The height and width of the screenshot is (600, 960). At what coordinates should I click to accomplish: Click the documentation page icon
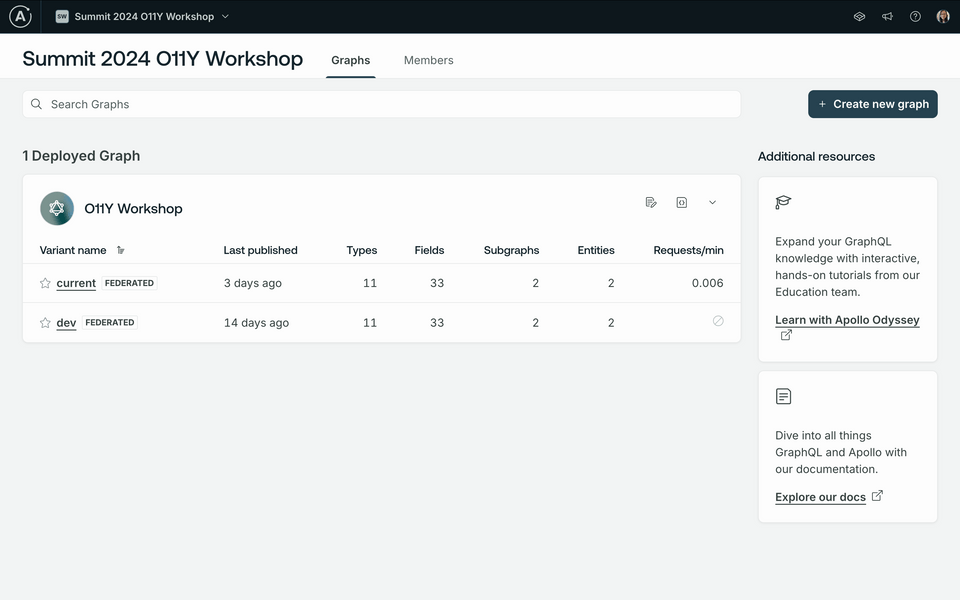pyautogui.click(x=783, y=396)
